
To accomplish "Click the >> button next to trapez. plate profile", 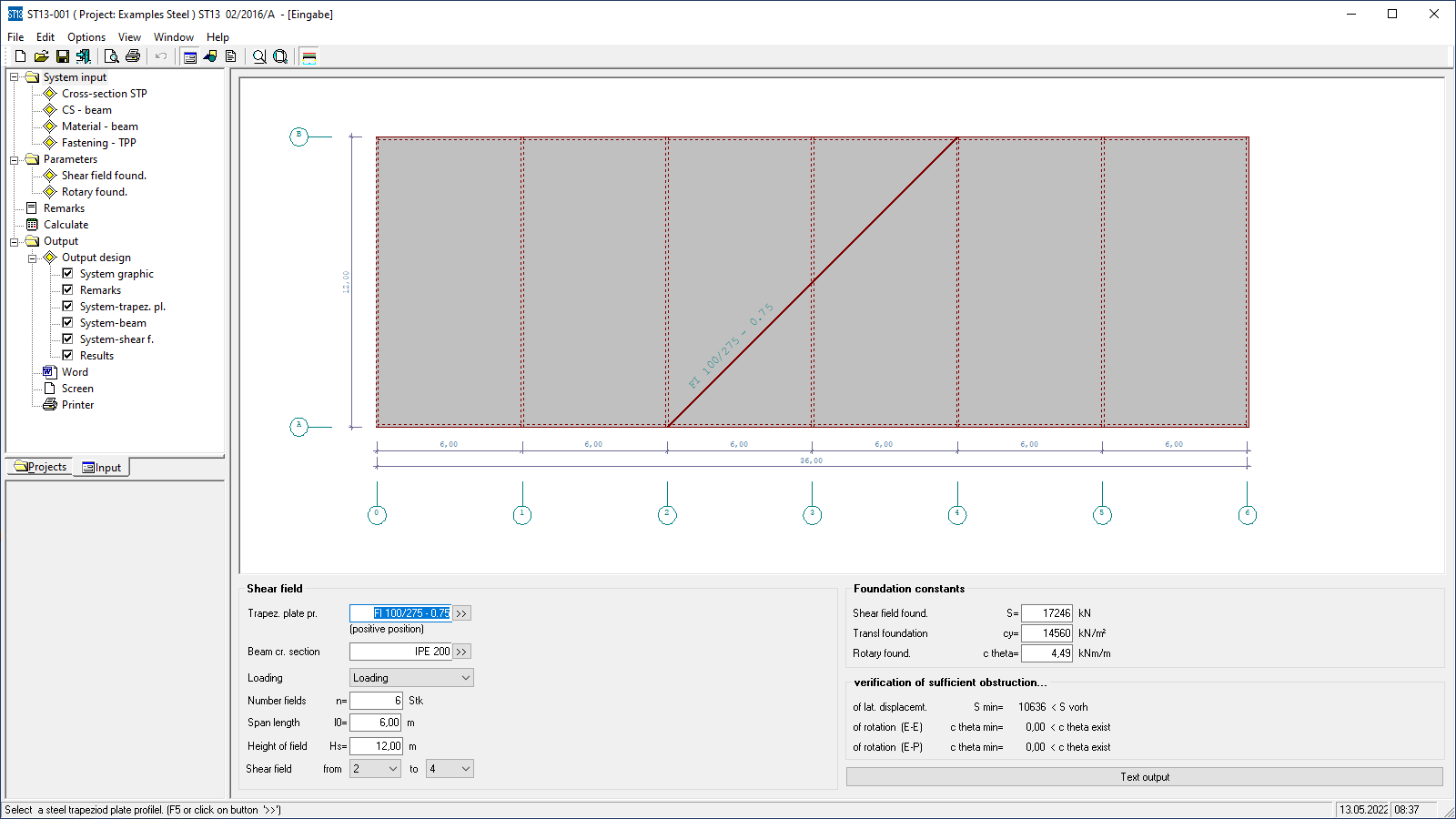I will (x=462, y=613).
